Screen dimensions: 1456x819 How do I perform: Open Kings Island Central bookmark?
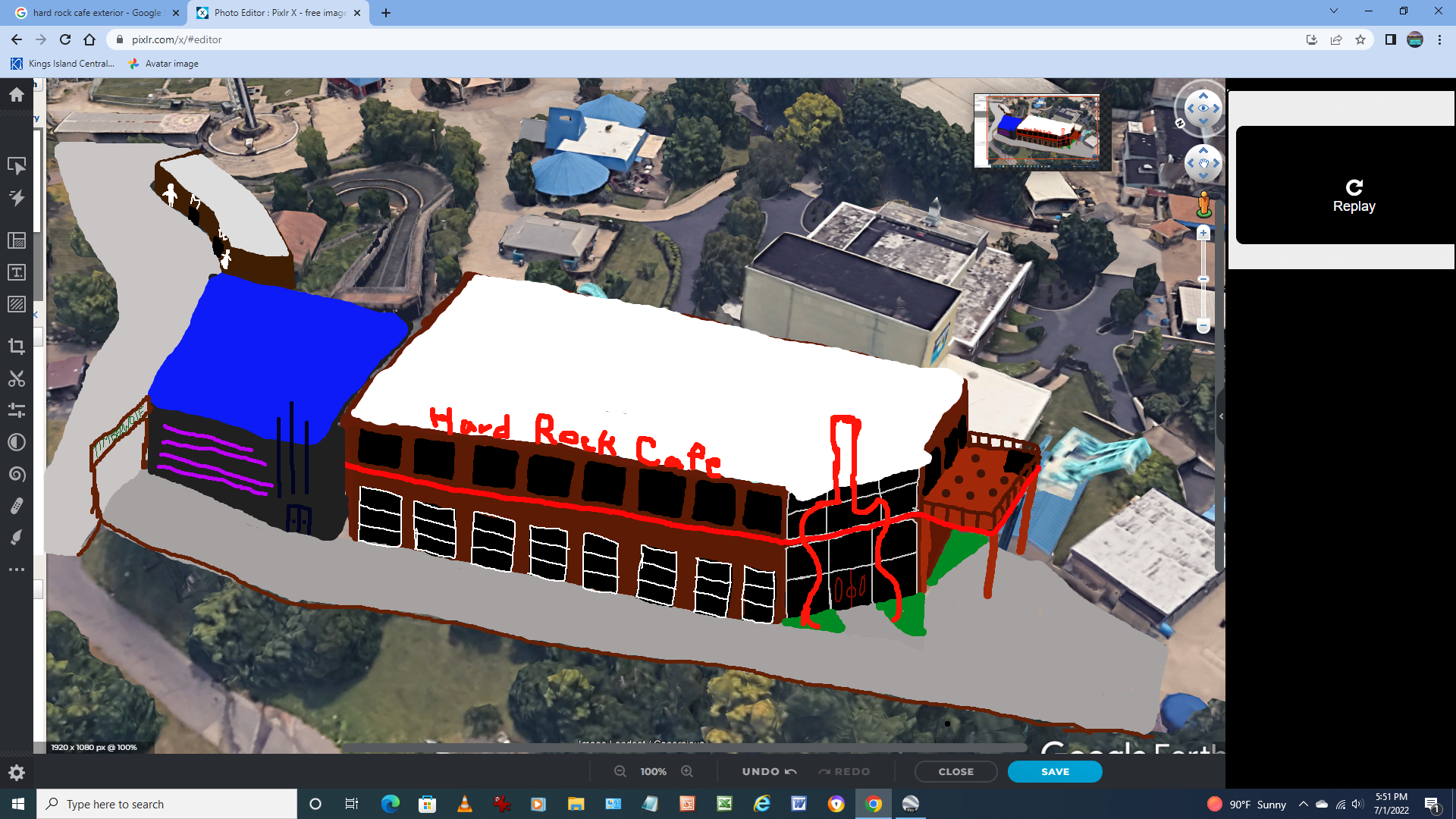click(63, 64)
